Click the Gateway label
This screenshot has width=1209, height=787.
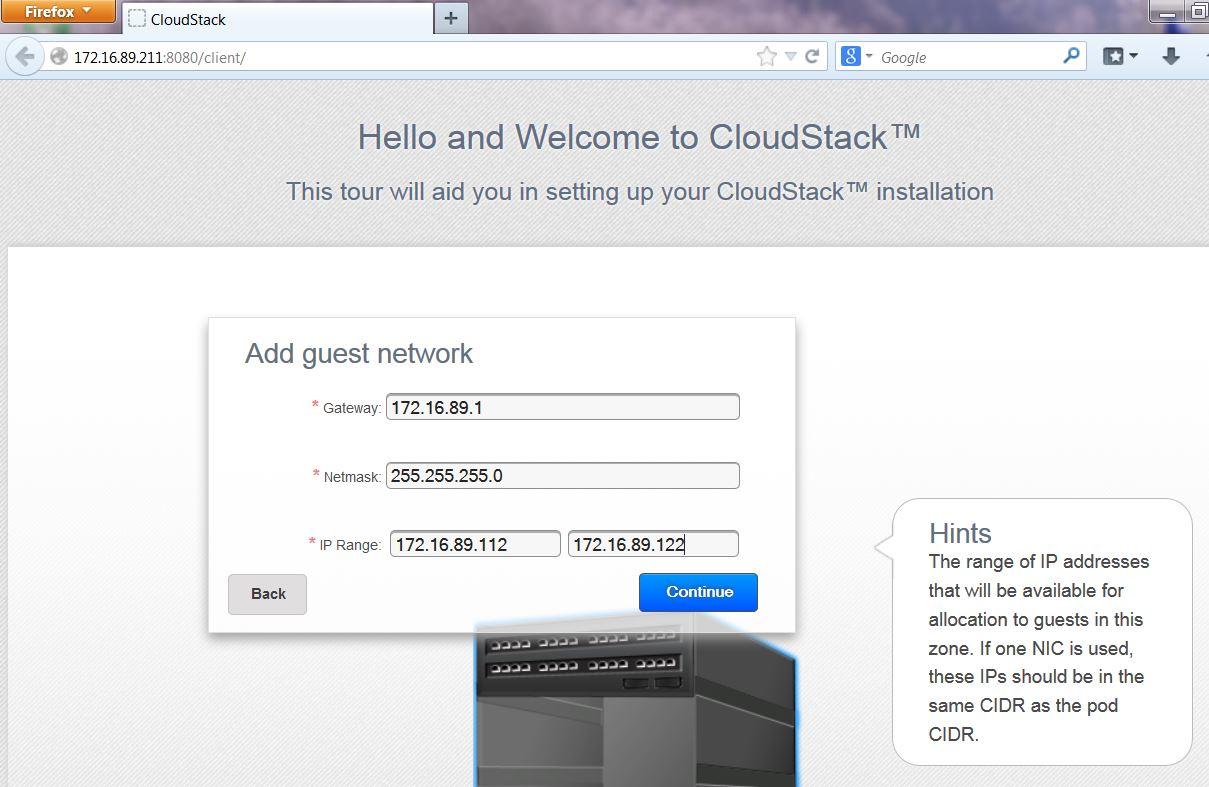pos(351,408)
